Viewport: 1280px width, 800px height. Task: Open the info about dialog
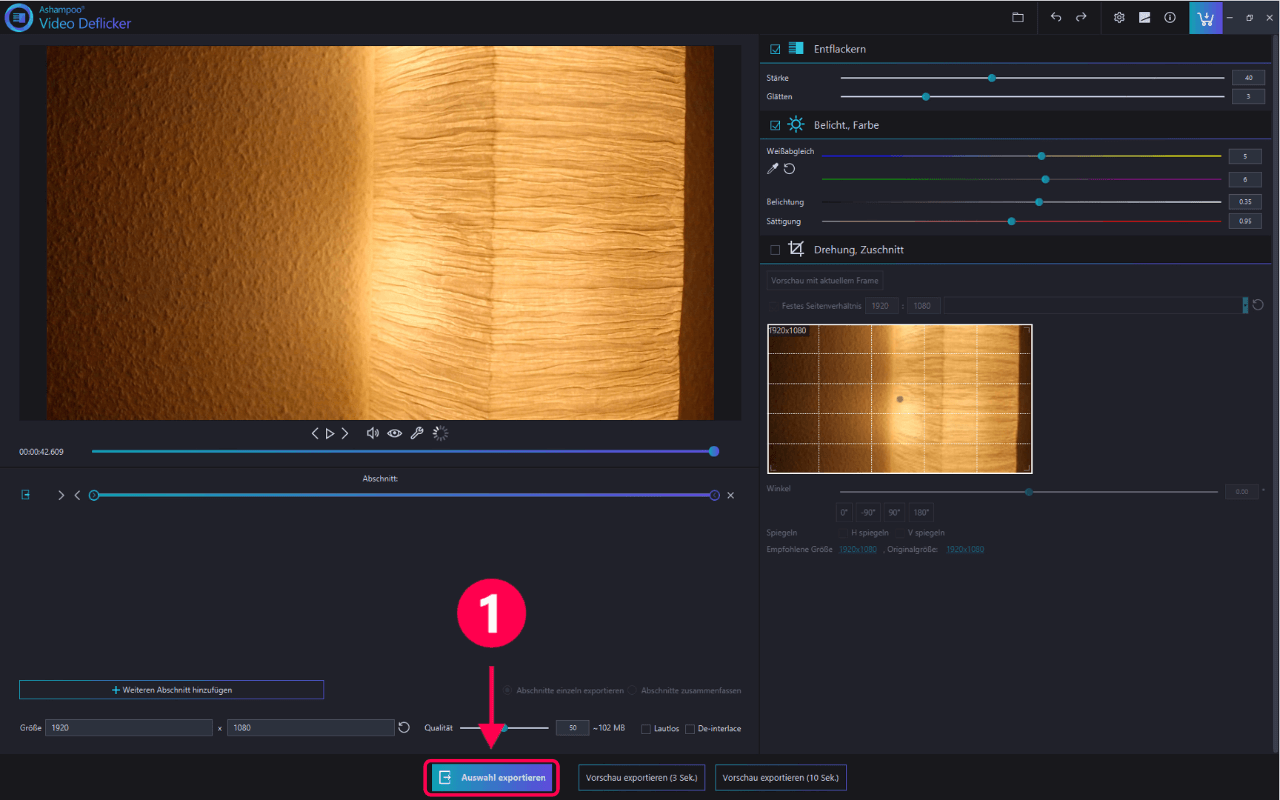1170,18
